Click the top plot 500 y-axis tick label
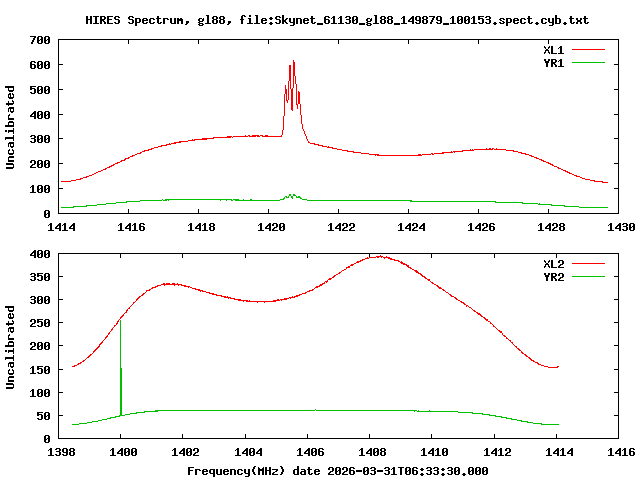 (x=40, y=90)
